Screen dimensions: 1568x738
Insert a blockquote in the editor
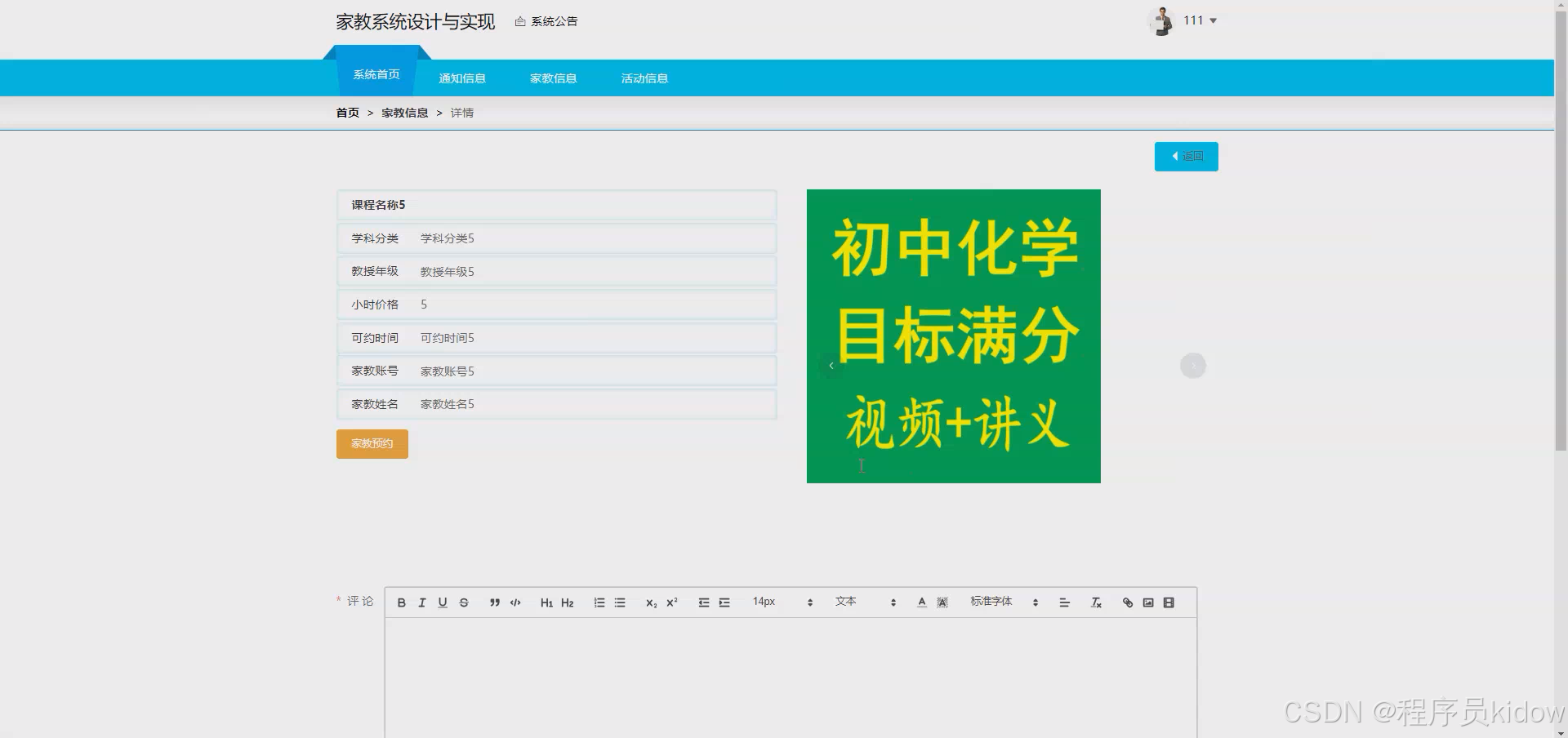coord(495,602)
